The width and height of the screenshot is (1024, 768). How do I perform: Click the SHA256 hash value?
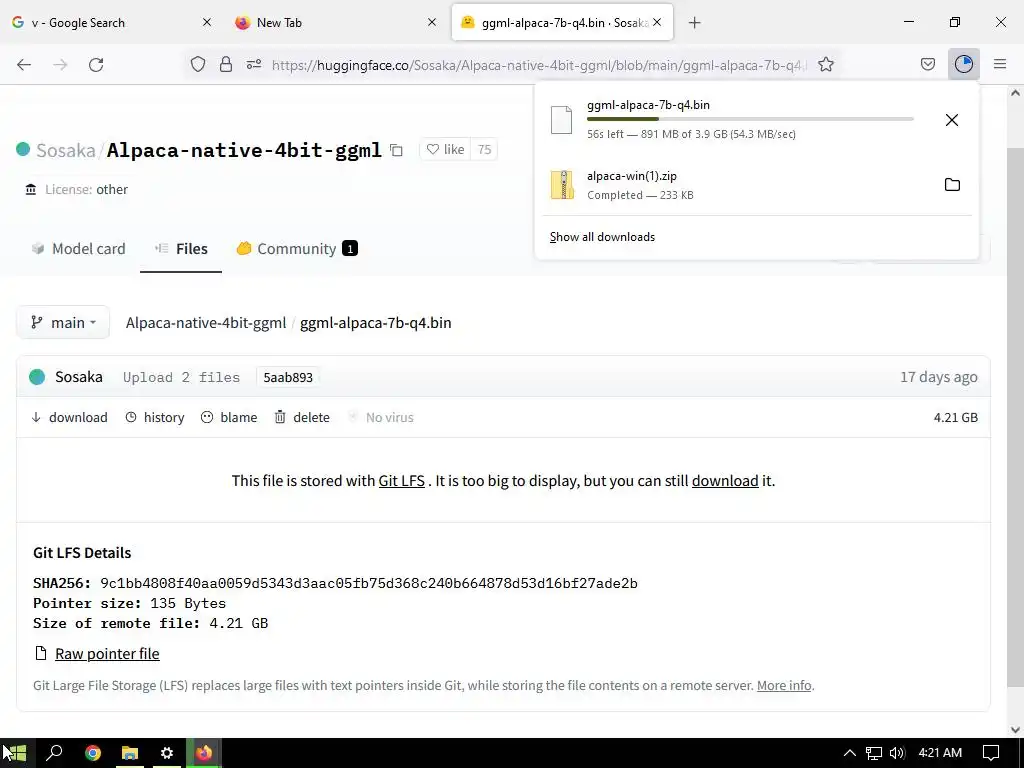pyautogui.click(x=368, y=583)
